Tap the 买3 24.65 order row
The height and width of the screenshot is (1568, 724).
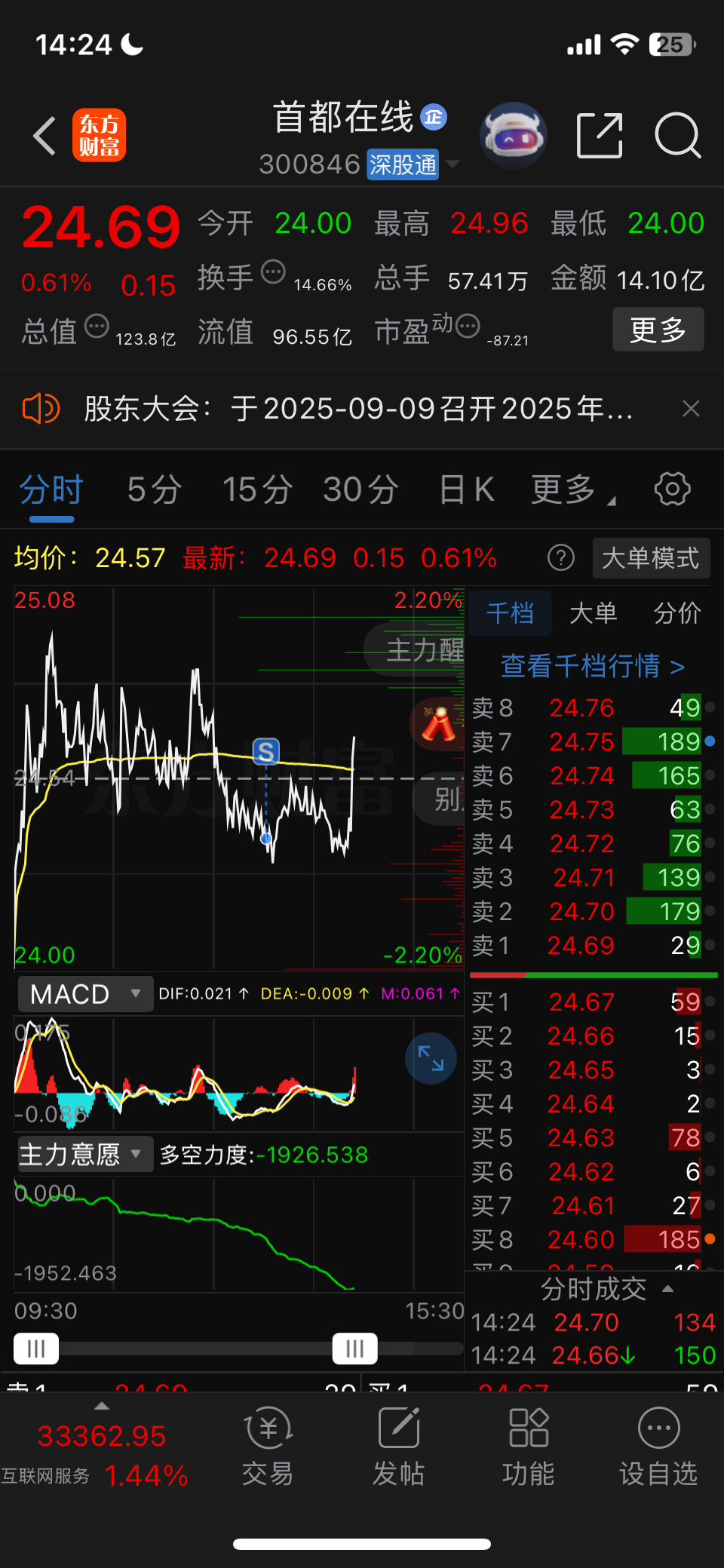pos(593,1069)
